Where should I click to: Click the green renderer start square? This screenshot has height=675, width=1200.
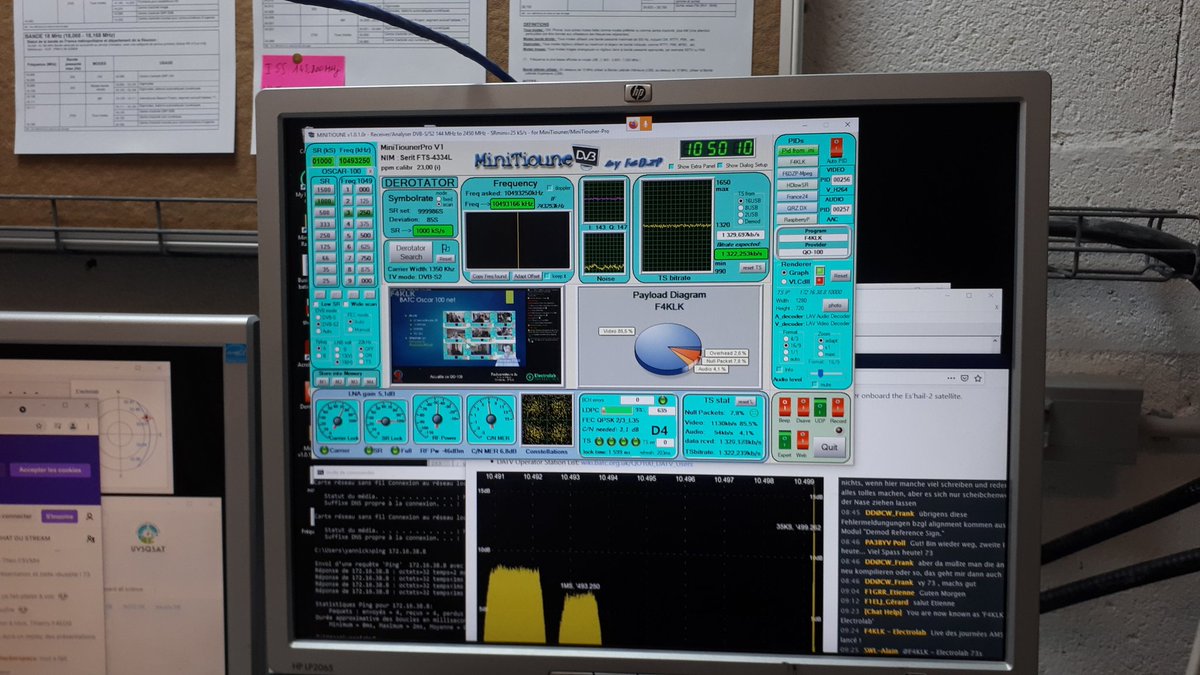click(819, 271)
